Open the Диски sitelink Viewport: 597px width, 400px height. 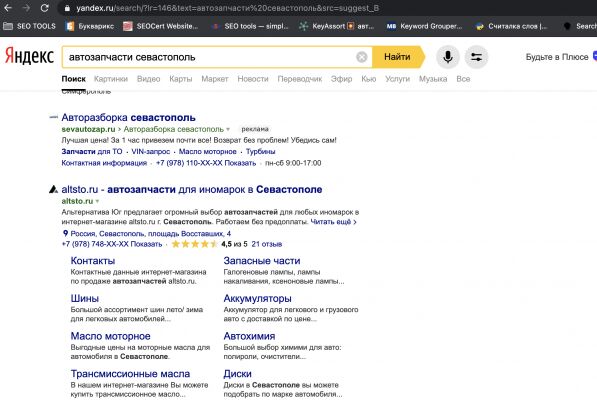pyautogui.click(x=238, y=374)
